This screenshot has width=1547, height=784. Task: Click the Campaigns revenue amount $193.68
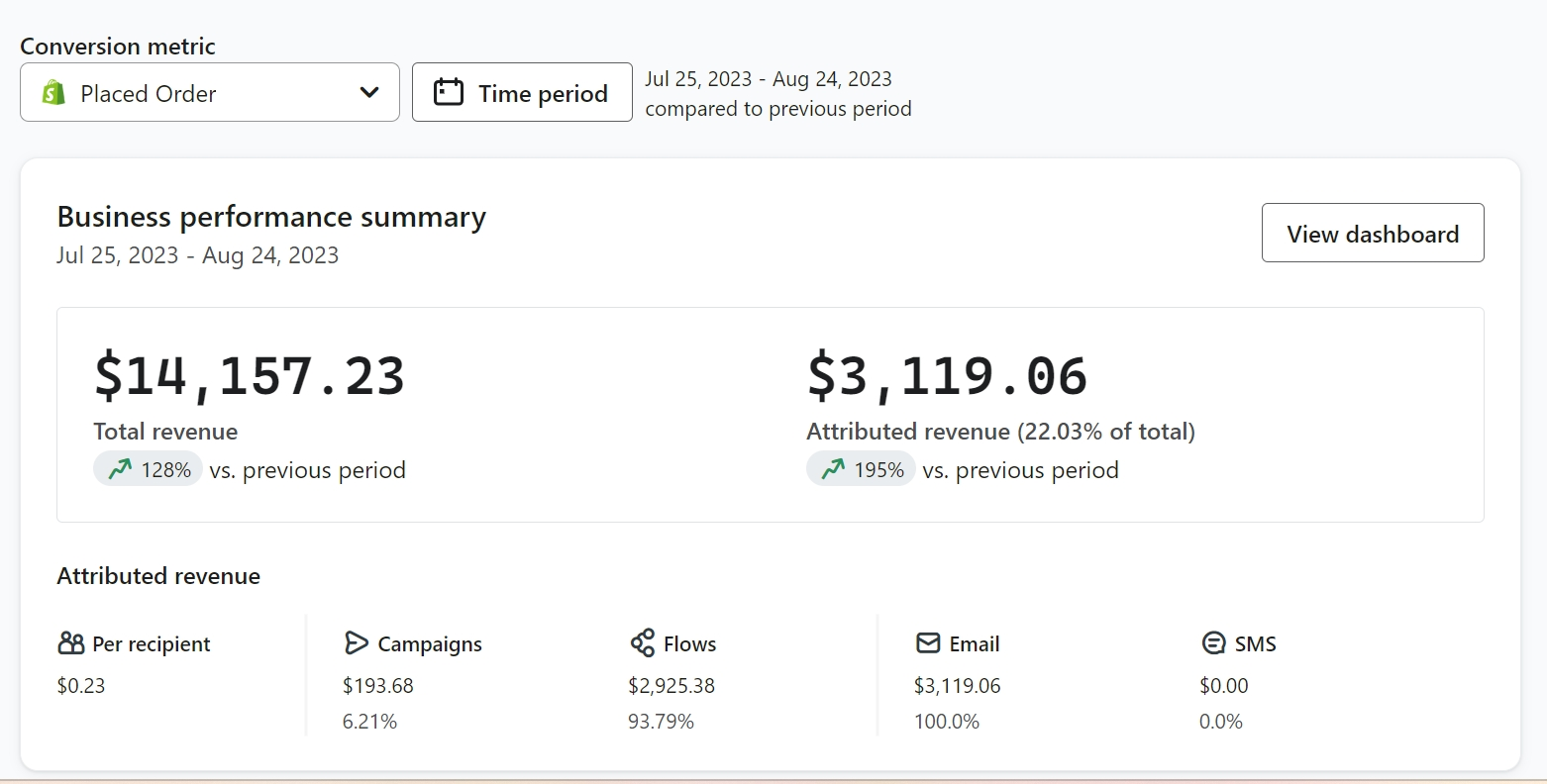[378, 686]
